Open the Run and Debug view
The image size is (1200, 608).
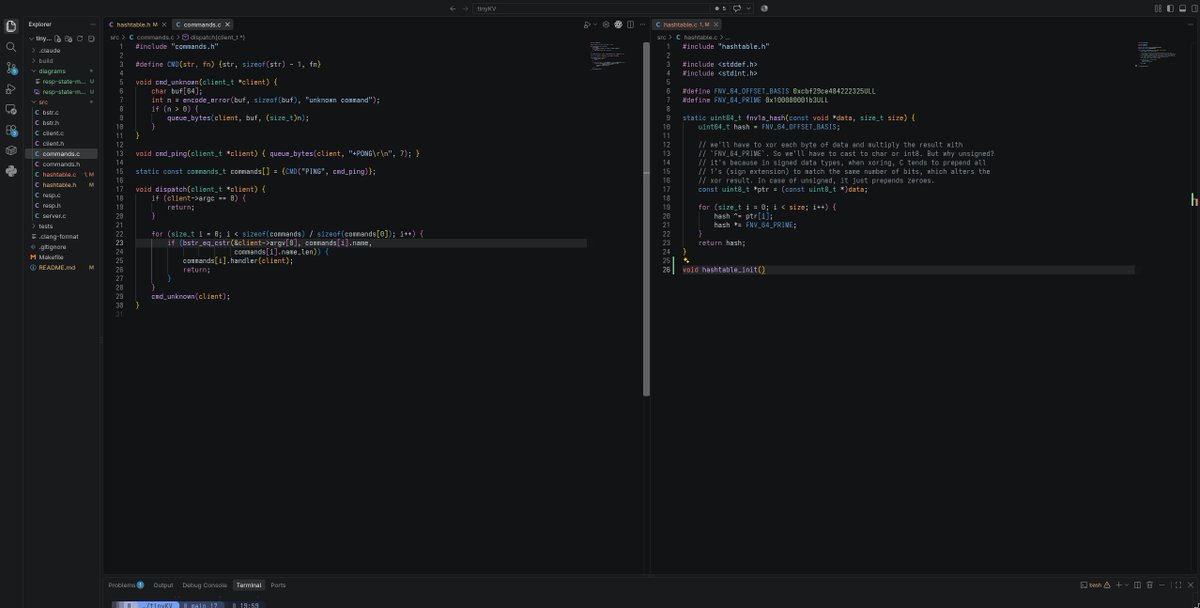[x=11, y=89]
